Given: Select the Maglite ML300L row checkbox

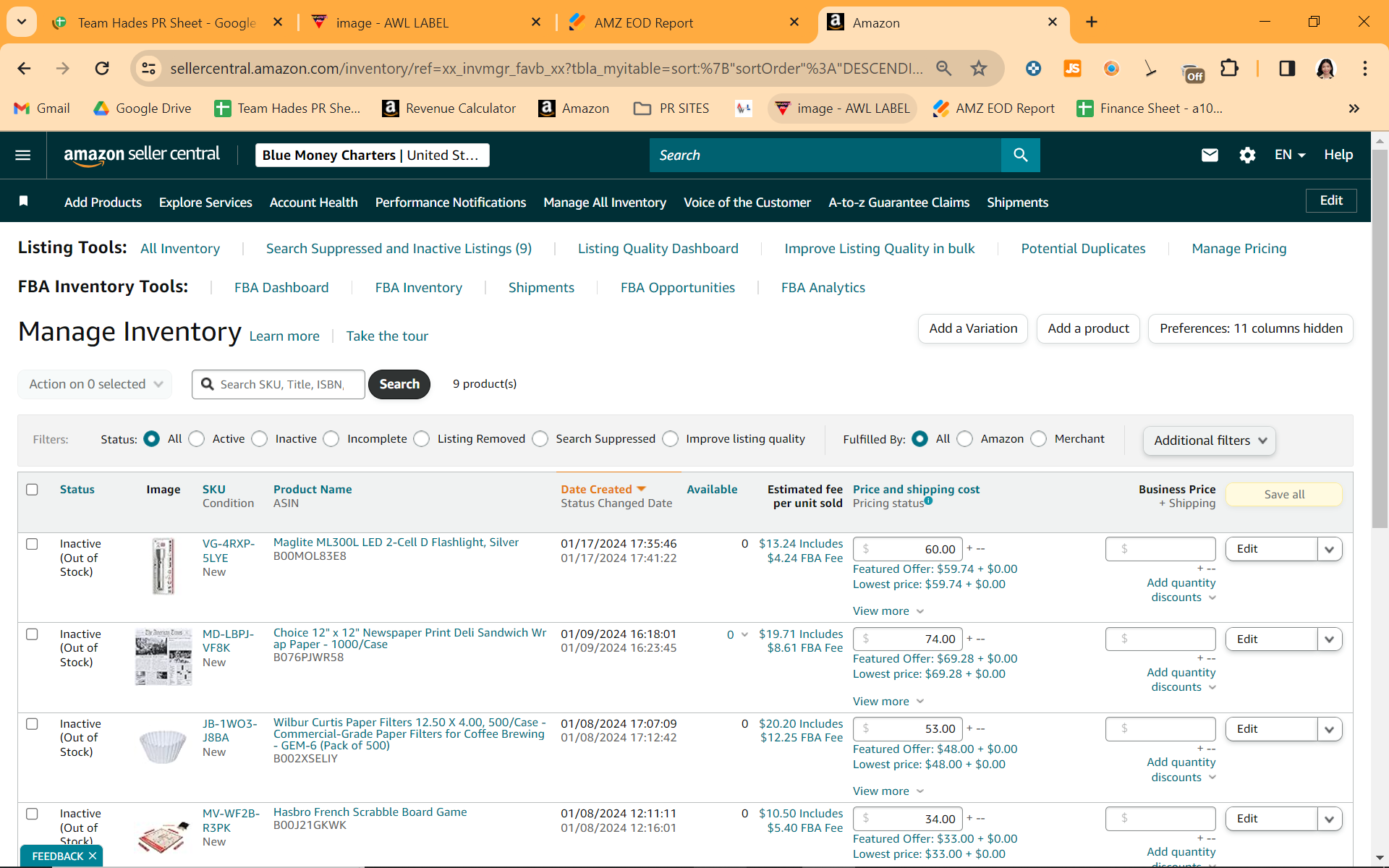Looking at the screenshot, I should pos(32,544).
